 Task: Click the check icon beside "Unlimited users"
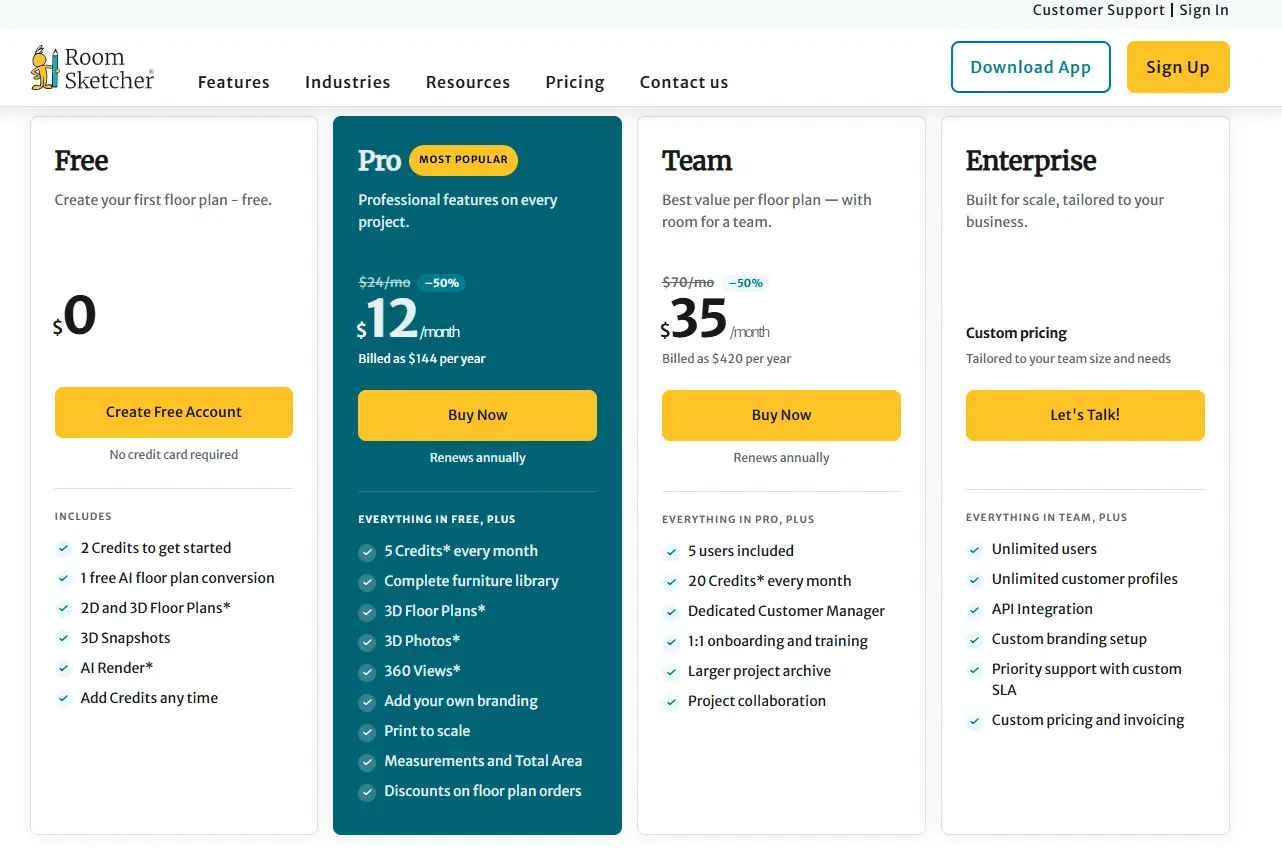click(x=975, y=550)
